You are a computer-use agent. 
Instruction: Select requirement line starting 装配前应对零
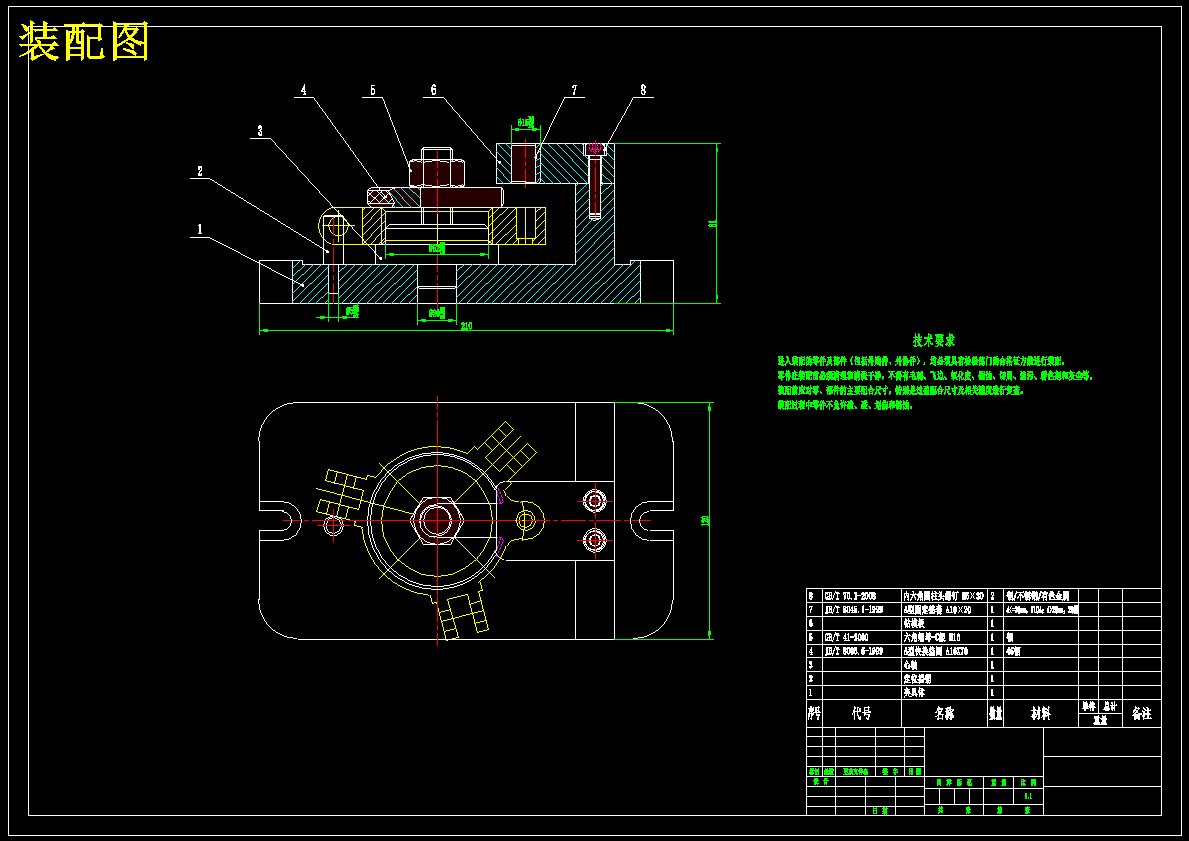coord(901,391)
